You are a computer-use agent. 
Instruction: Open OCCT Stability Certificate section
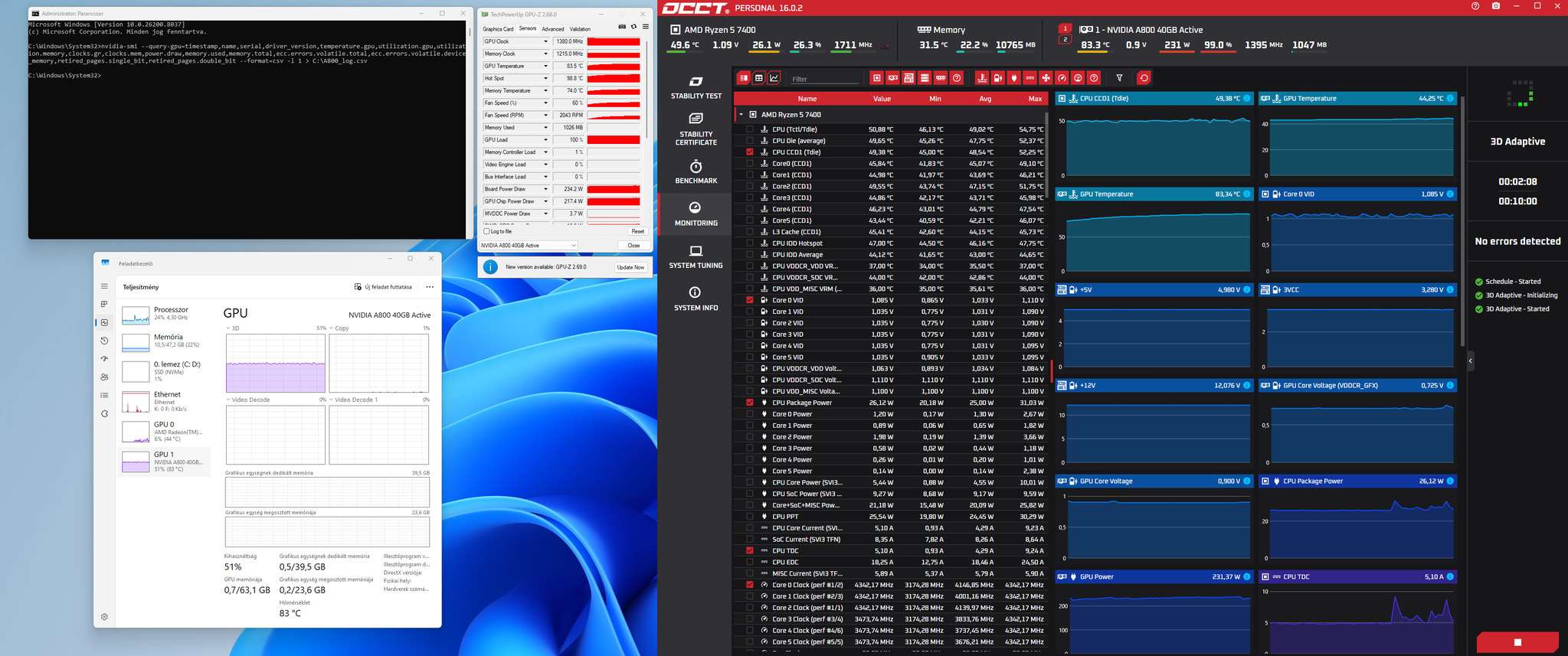point(696,129)
